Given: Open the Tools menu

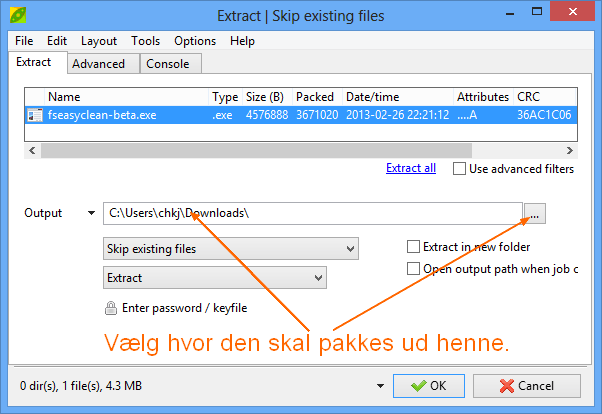Looking at the screenshot, I should pos(145,41).
